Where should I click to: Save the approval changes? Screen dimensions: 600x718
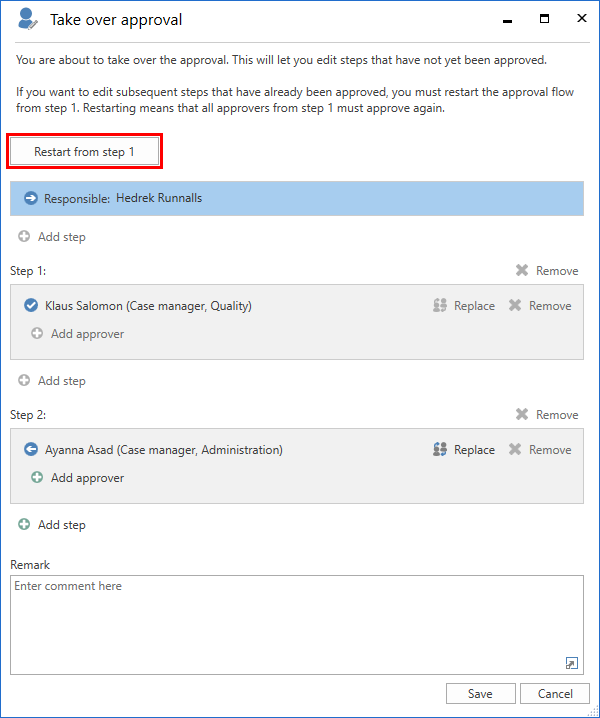pos(479,694)
